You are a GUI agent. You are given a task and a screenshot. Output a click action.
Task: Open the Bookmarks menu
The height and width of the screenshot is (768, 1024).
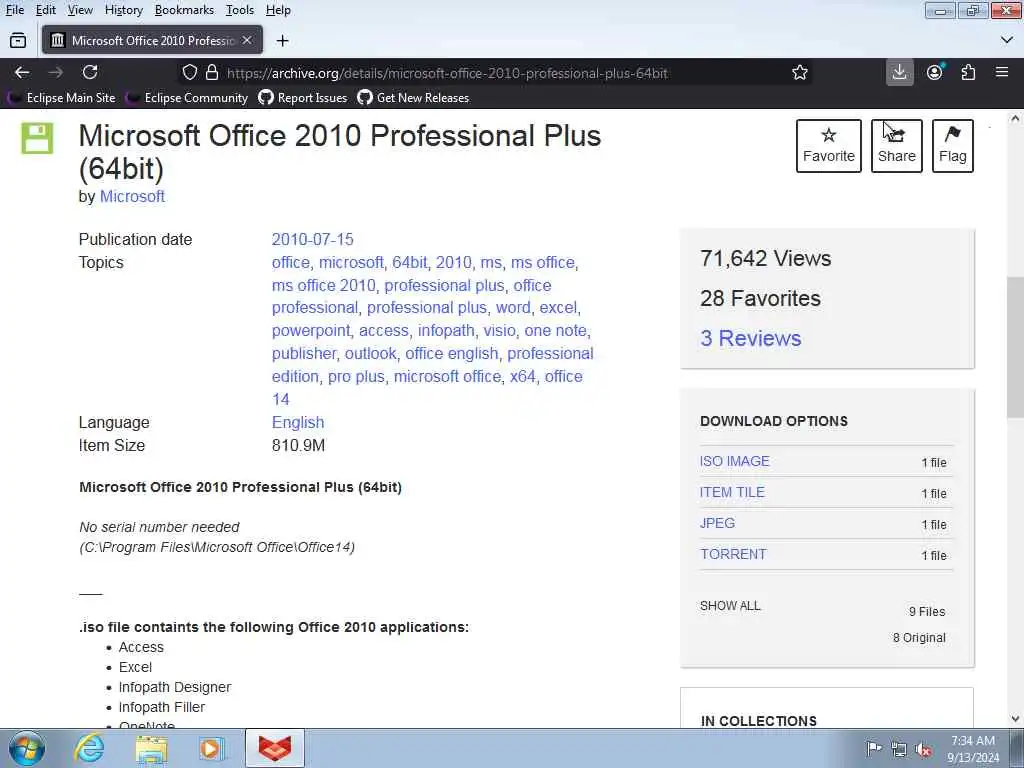coord(184,10)
